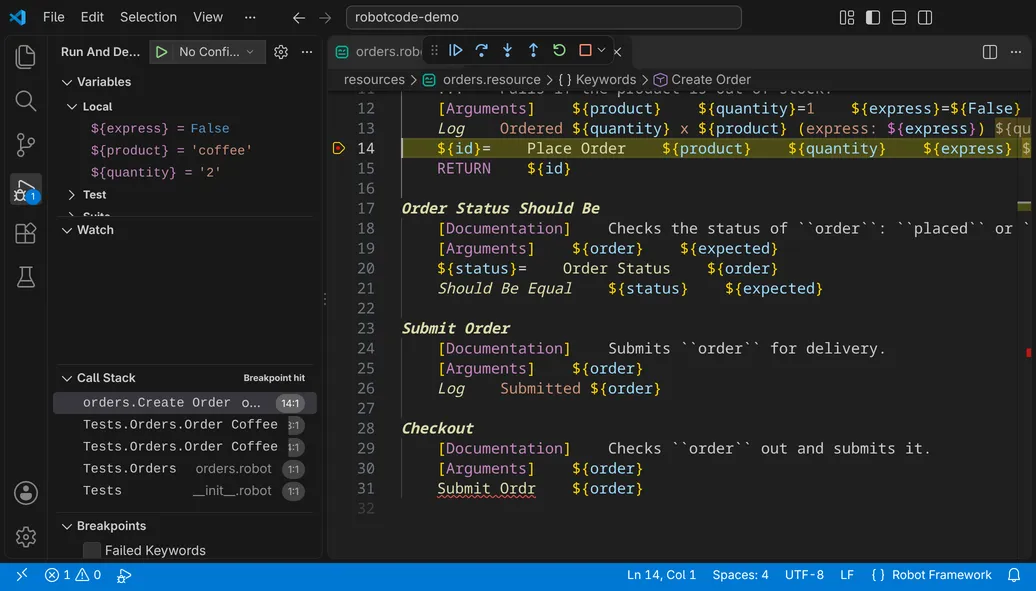Select orders.Create Order call stack frame
Image resolution: width=1036 pixels, height=591 pixels.
184,403
